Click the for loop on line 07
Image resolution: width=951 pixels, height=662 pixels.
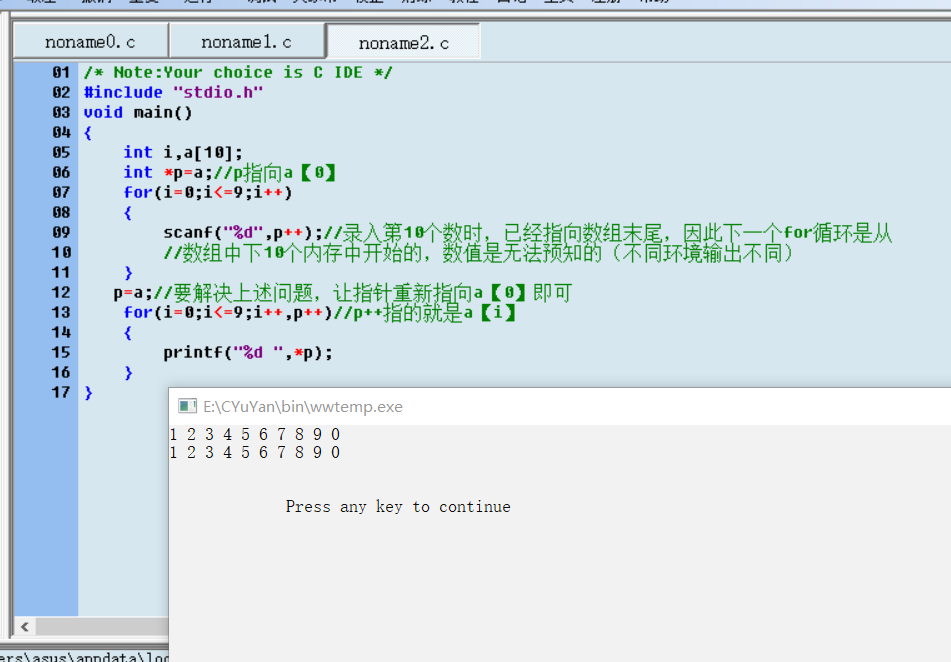[x=208, y=192]
